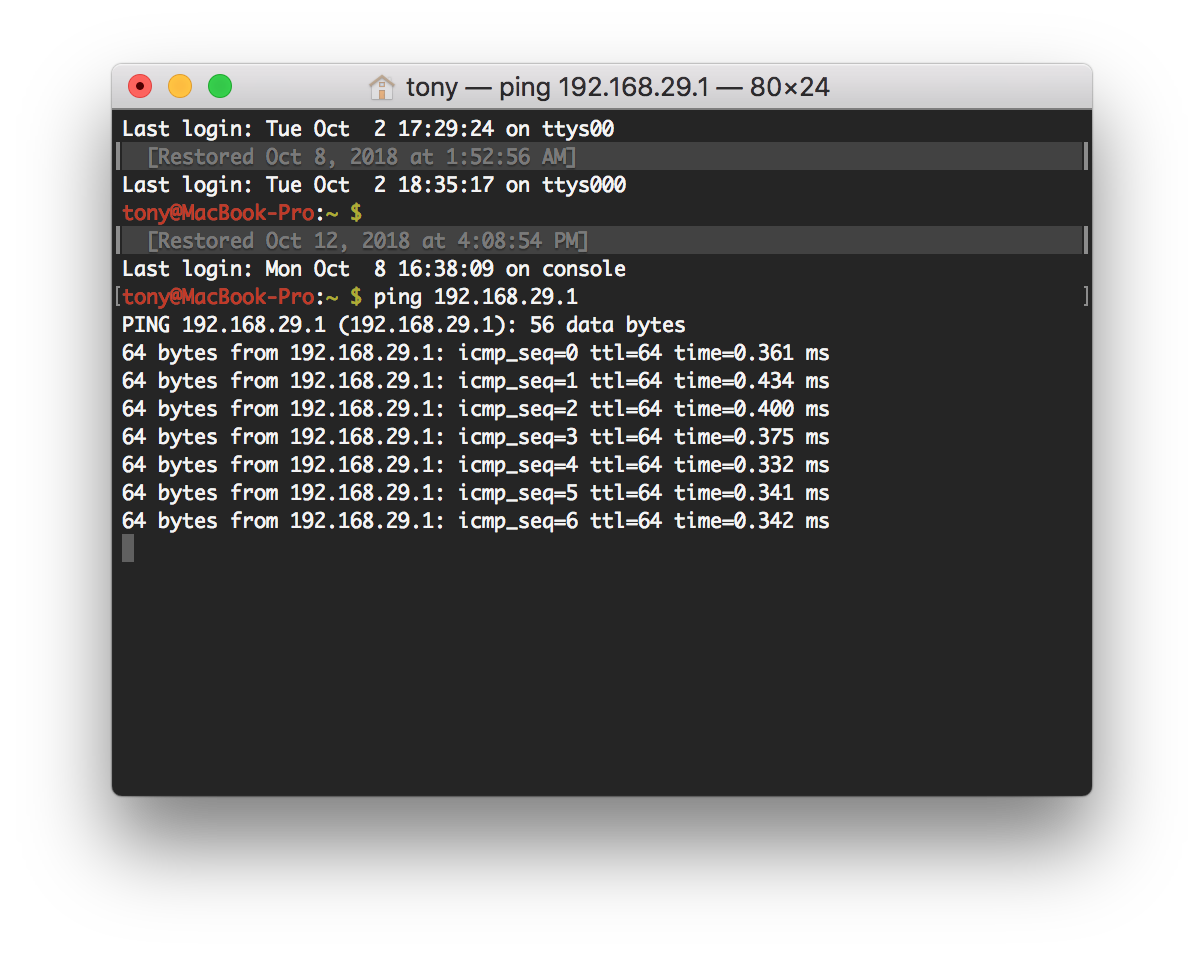The image size is (1204, 956).
Task: Minimize the Terminal using the yellow button
Action: 180,87
